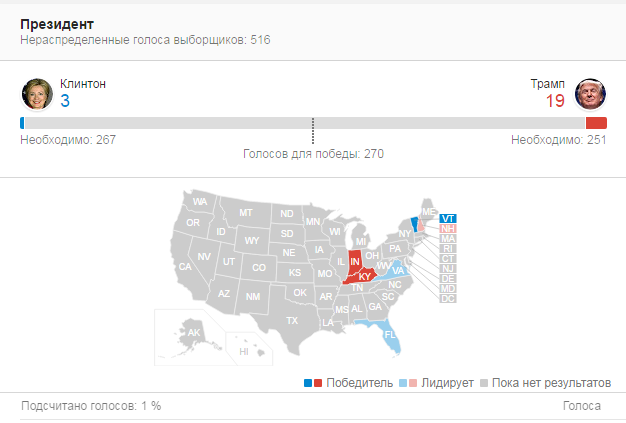The height and width of the screenshot is (423, 626).
Task: Click Clinton's portrait photo
Action: tap(36, 93)
